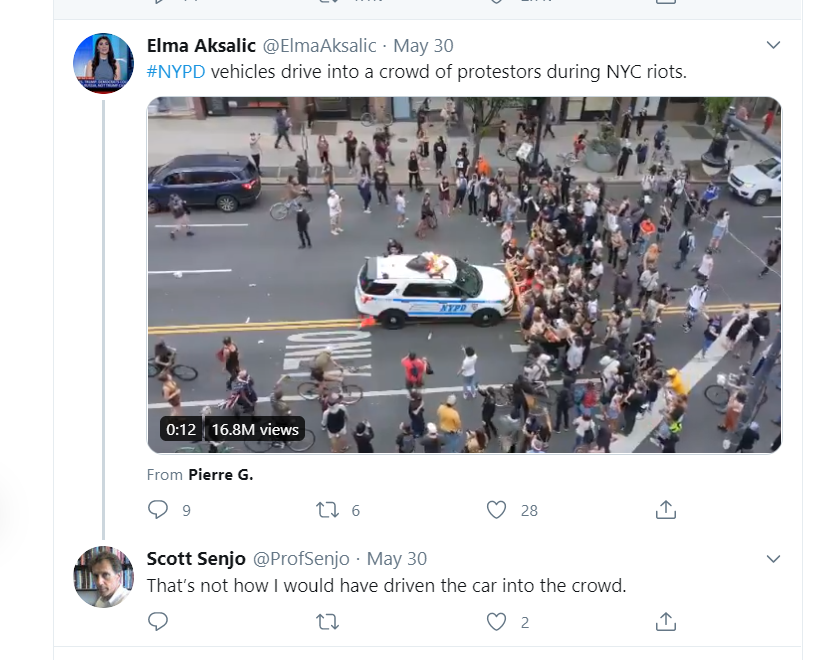Image resolution: width=831 pixels, height=660 pixels.
Task: Click Scott Senjo display name
Action: pyautogui.click(x=196, y=559)
